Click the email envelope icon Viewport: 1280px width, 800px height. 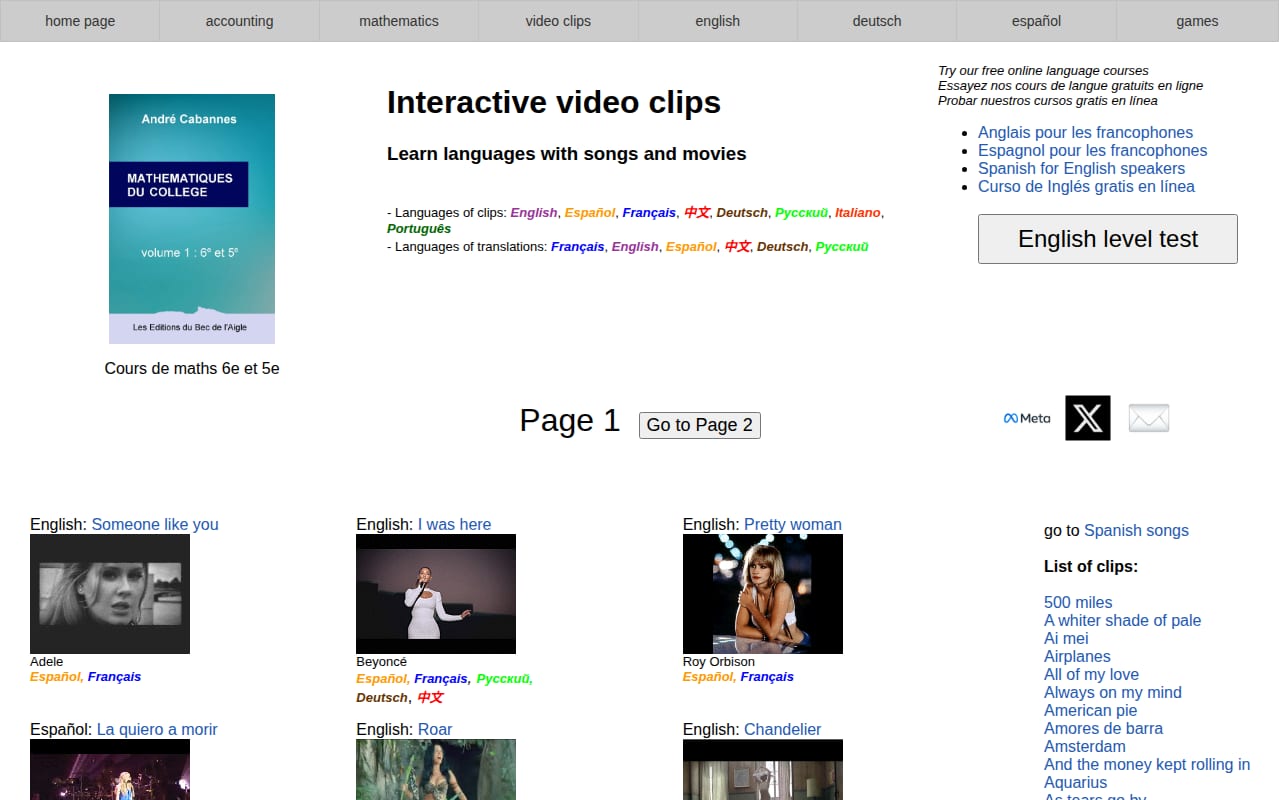pos(1149,418)
